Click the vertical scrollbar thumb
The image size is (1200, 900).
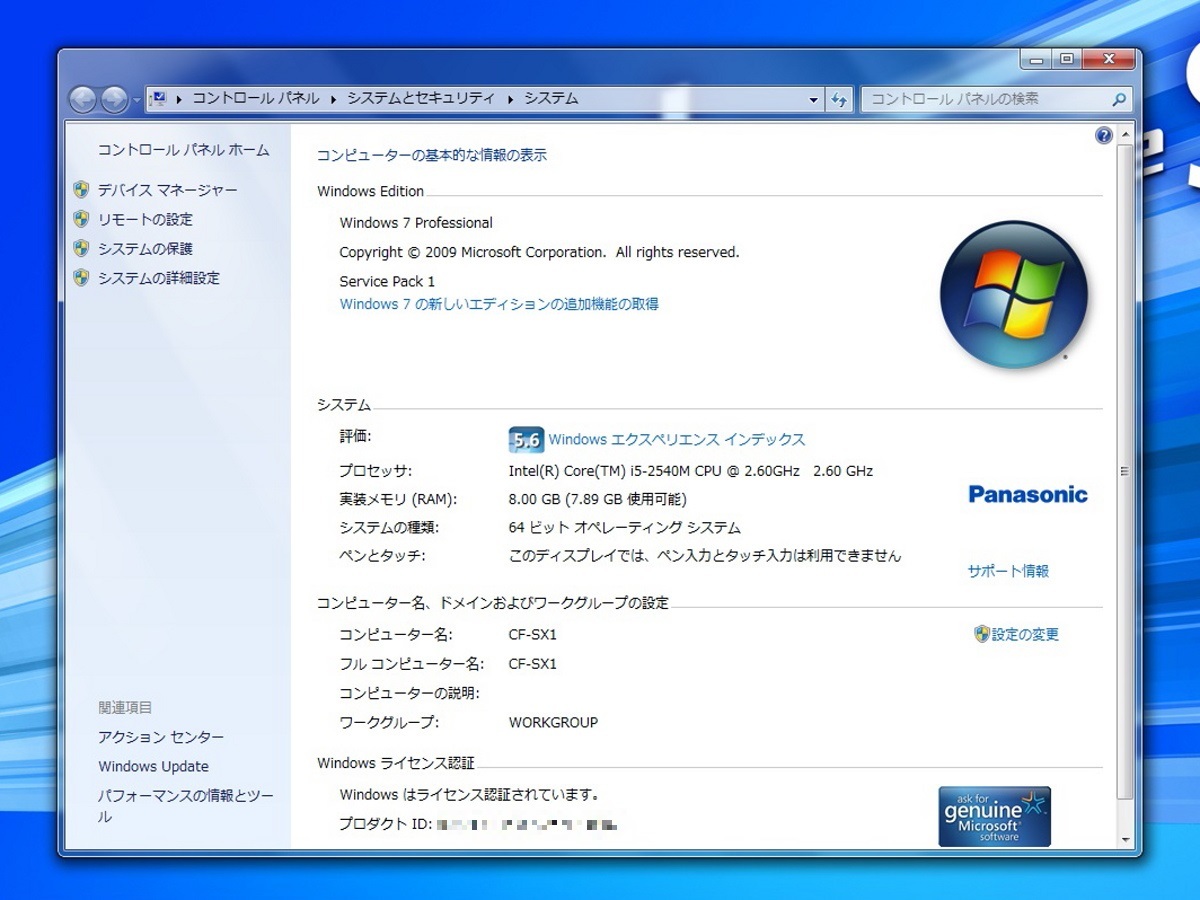(x=1126, y=470)
